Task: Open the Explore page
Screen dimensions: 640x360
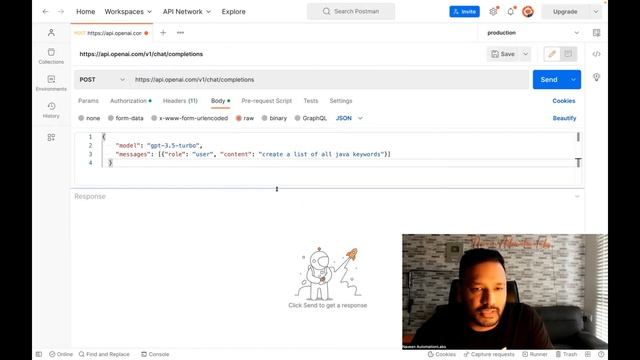Action: pyautogui.click(x=233, y=11)
